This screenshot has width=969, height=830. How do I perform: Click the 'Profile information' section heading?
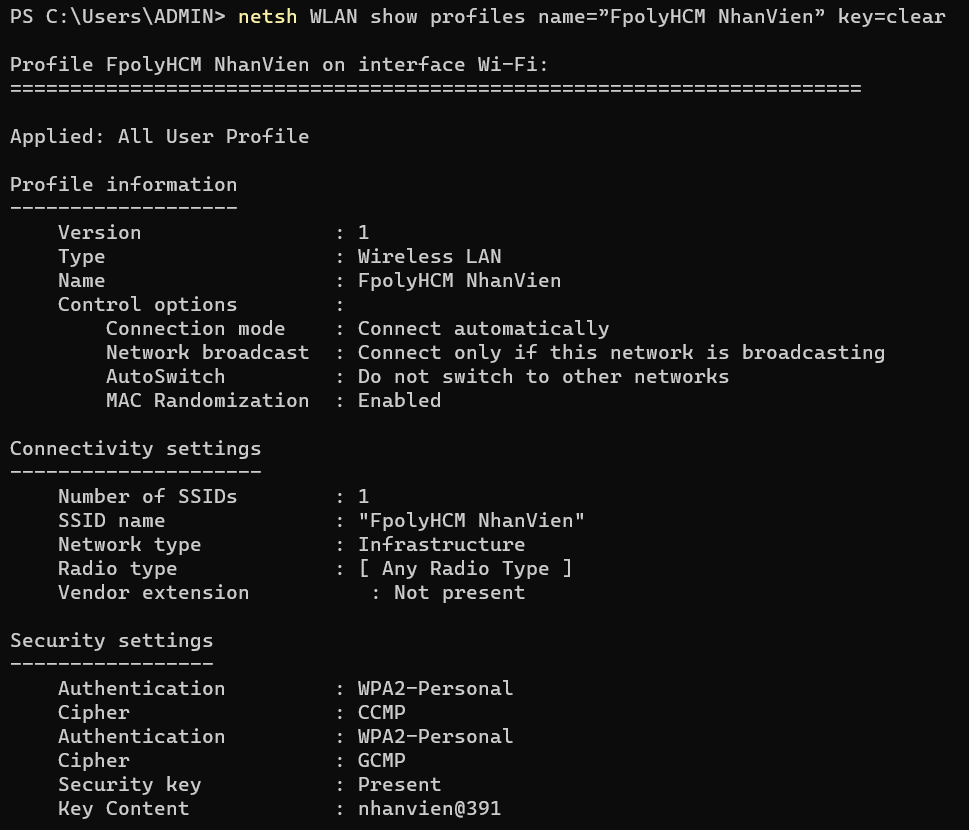pos(123,185)
